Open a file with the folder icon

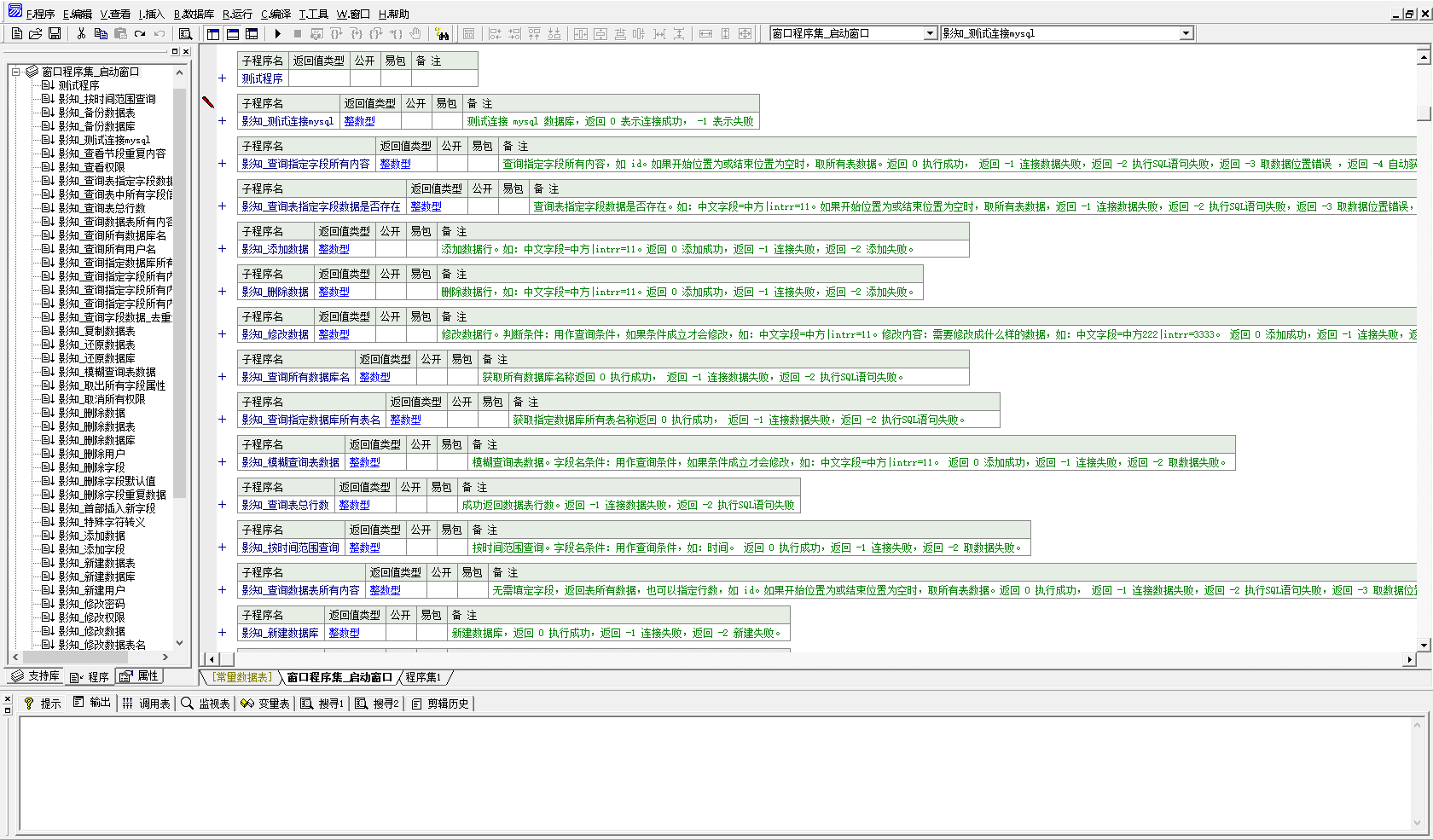point(35,34)
